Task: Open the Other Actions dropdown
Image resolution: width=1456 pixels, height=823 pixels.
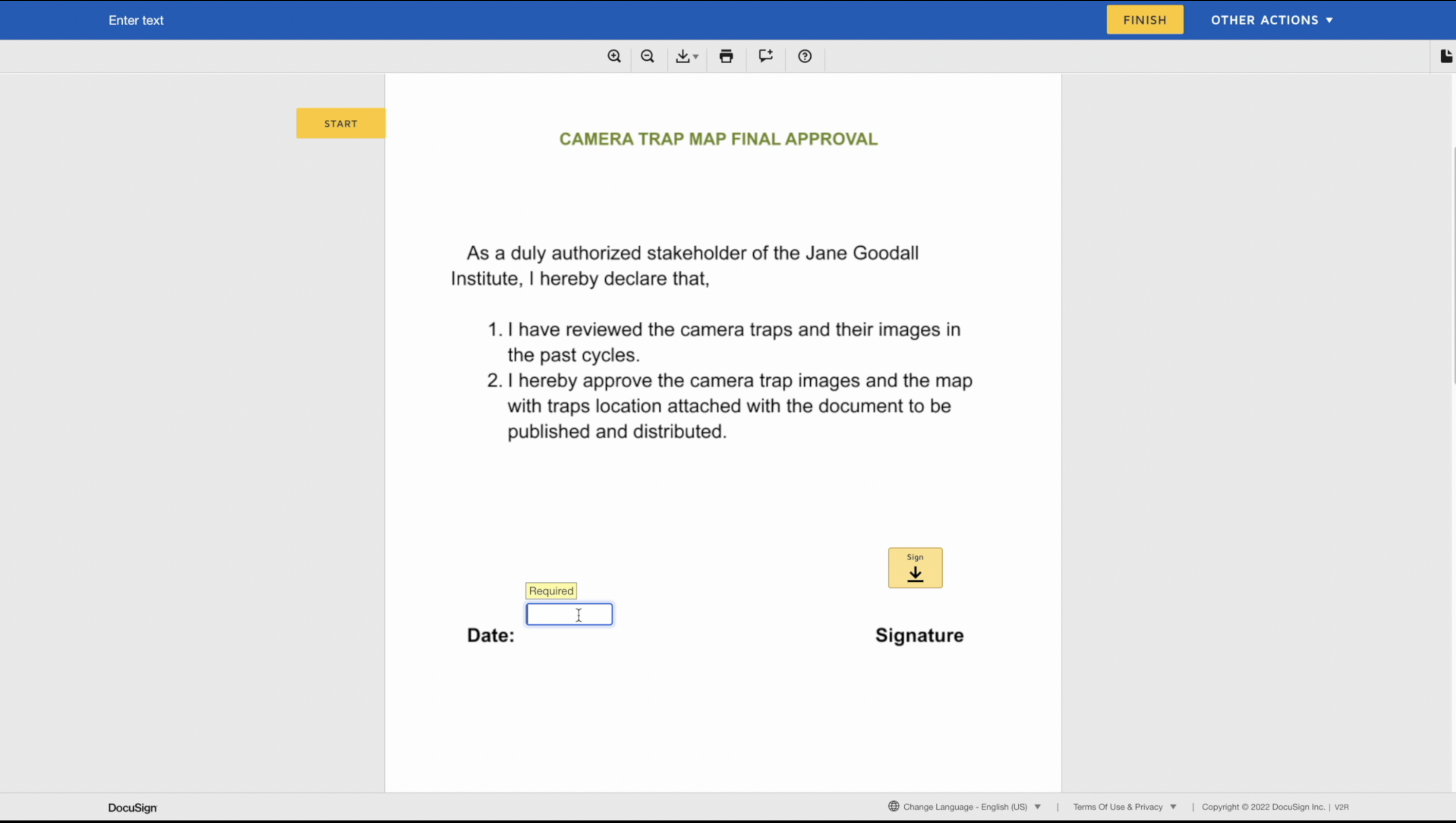Action: [1272, 20]
